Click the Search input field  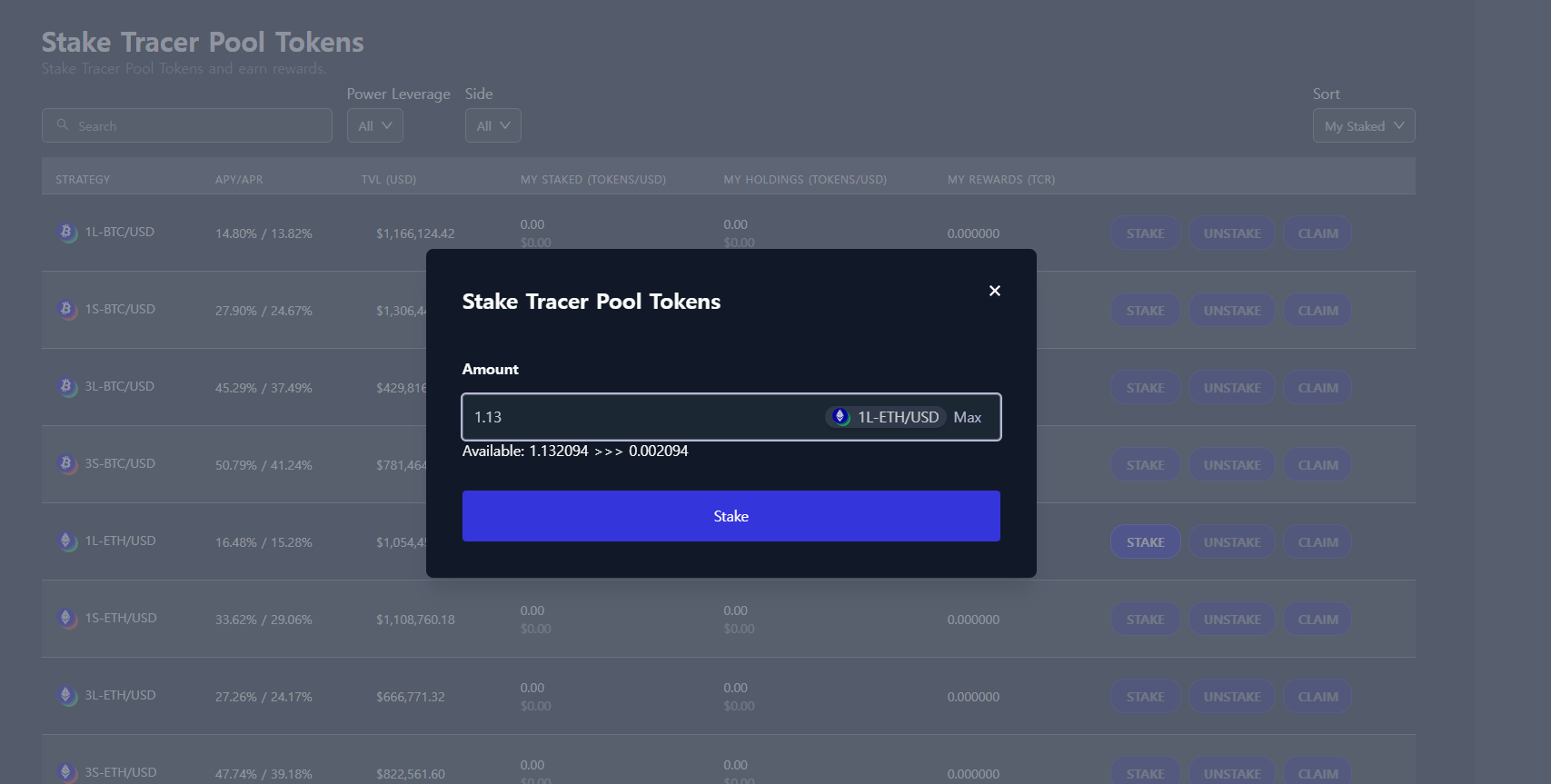[187, 125]
